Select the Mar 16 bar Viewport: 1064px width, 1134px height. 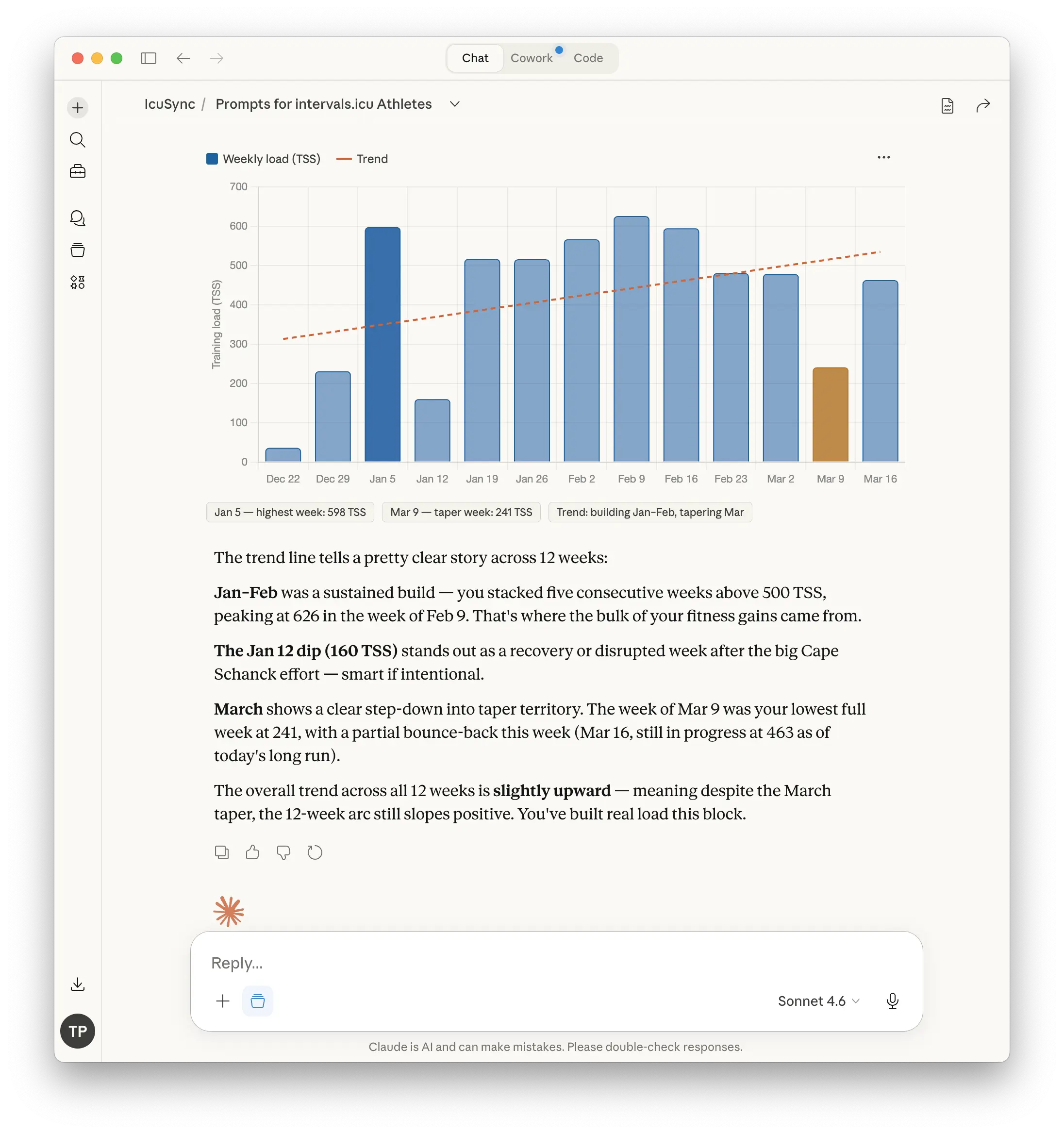point(881,371)
